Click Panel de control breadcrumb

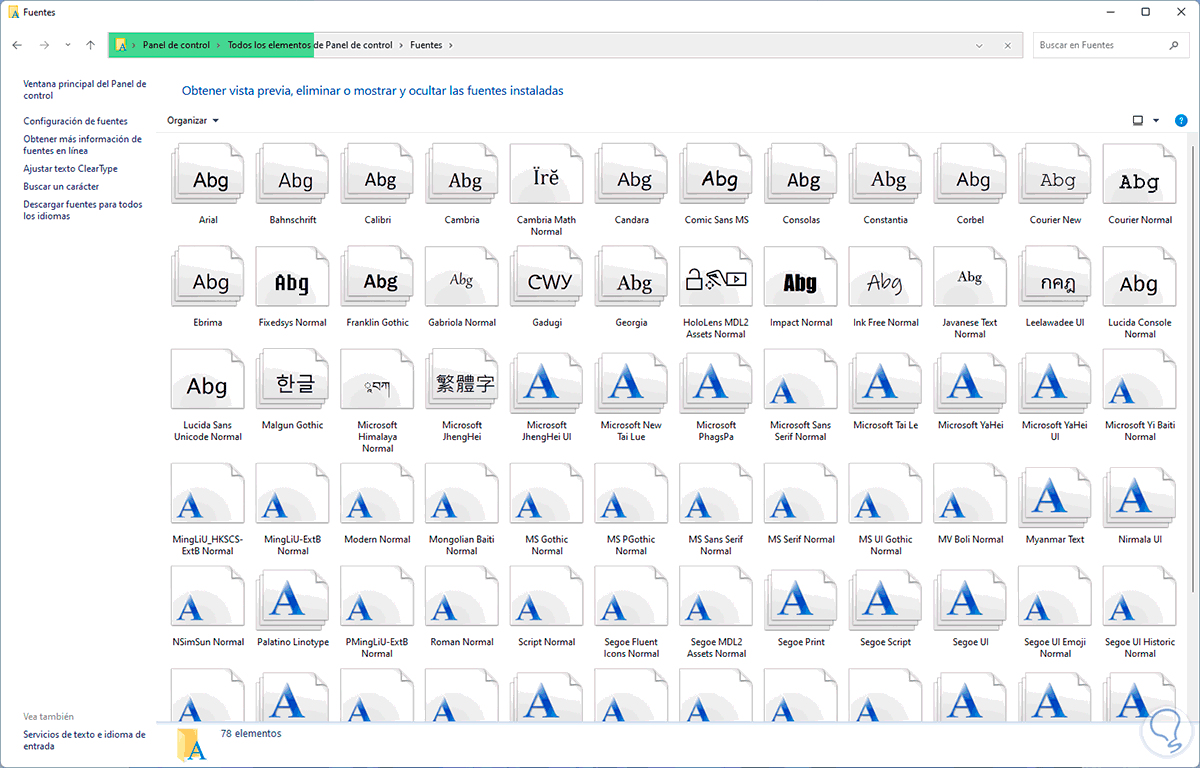click(x=176, y=45)
